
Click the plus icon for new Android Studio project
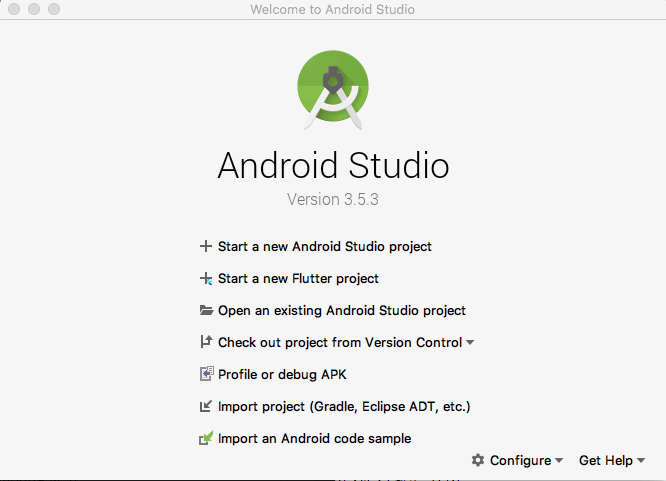click(206, 246)
